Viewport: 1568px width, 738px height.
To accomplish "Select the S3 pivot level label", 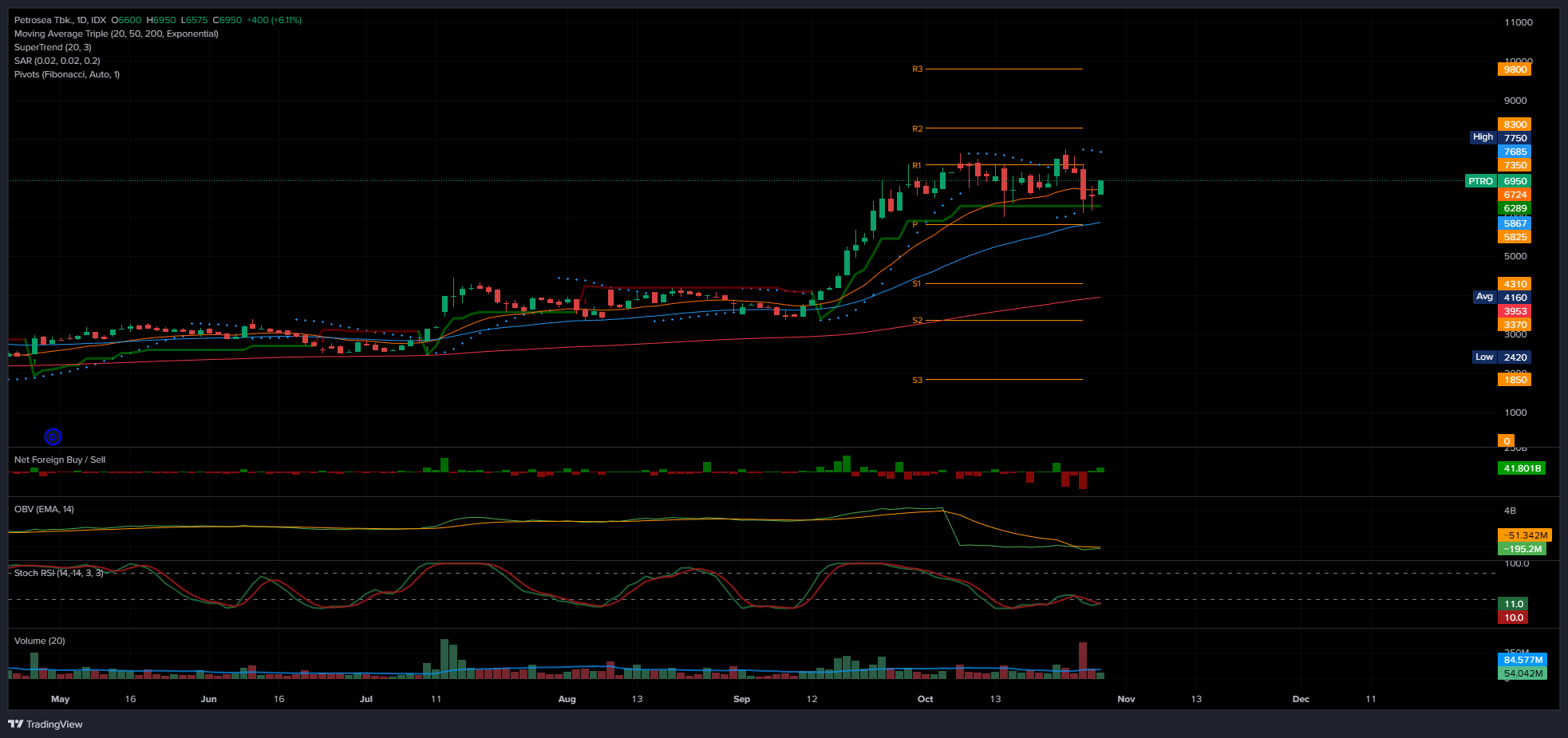I will (x=917, y=380).
